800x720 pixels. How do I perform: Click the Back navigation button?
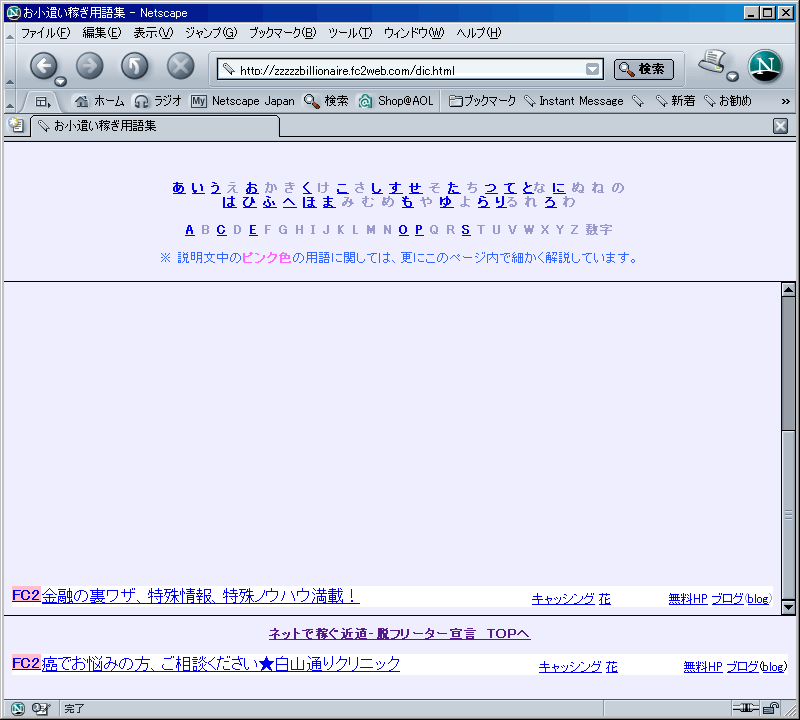43,66
